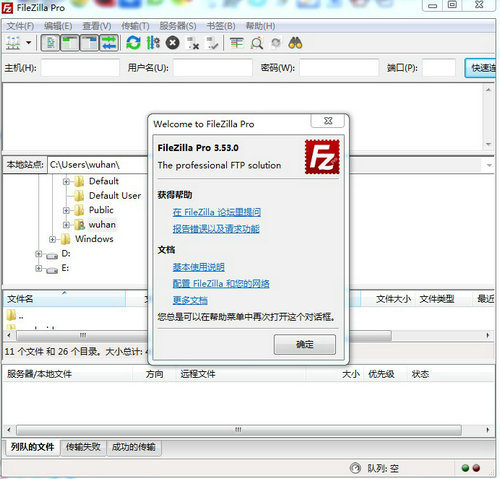Click message log scroll up arrow
The width and height of the screenshot is (500, 479).
click(x=488, y=90)
